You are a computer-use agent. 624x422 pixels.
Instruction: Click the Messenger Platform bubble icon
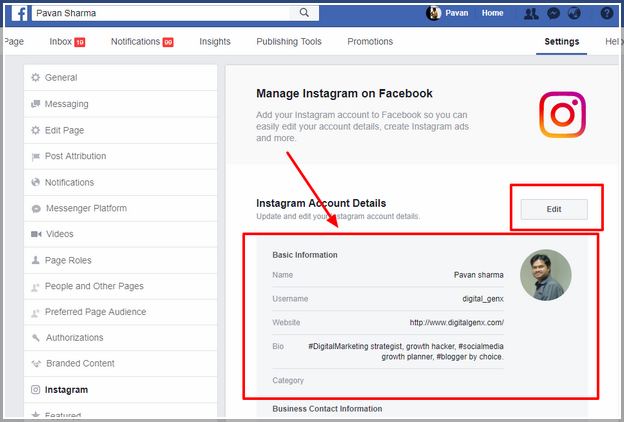click(x=36, y=209)
